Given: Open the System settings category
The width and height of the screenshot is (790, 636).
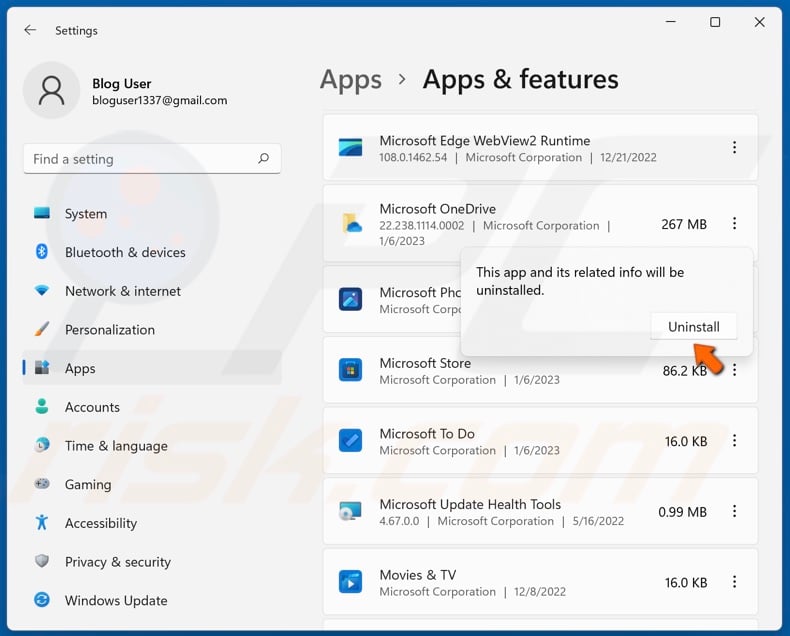Looking at the screenshot, I should click(85, 214).
